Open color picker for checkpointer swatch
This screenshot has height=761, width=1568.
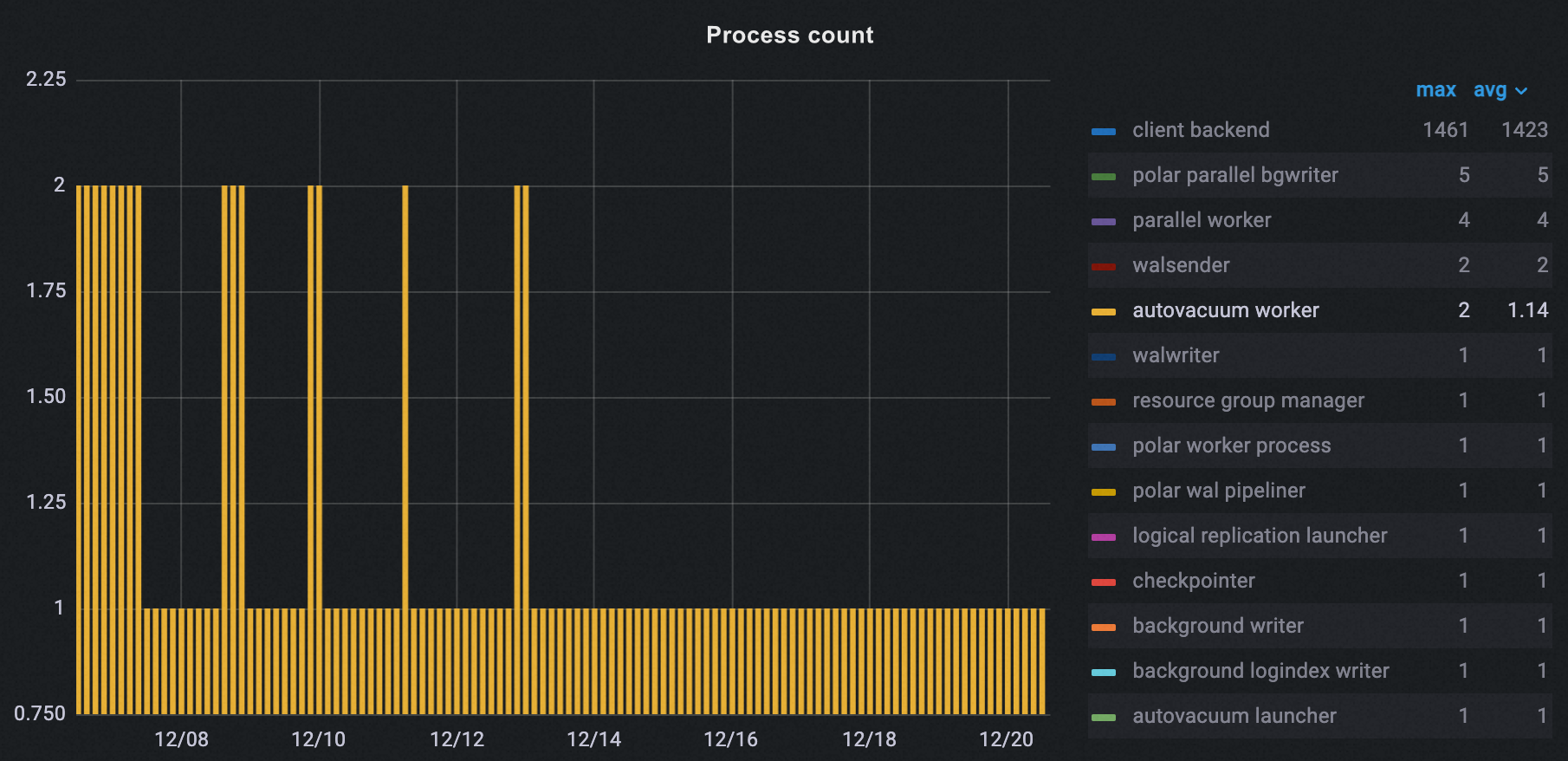(1104, 582)
